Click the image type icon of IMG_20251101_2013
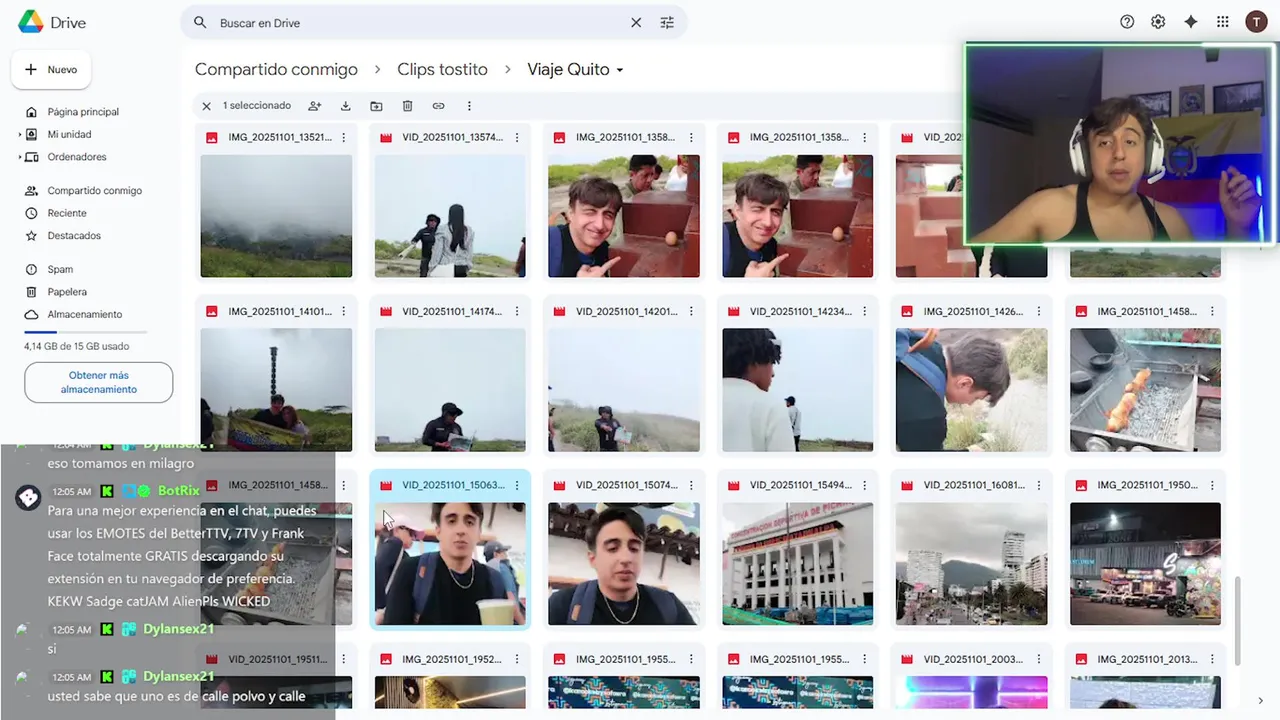1280x720 pixels. click(x=1081, y=659)
